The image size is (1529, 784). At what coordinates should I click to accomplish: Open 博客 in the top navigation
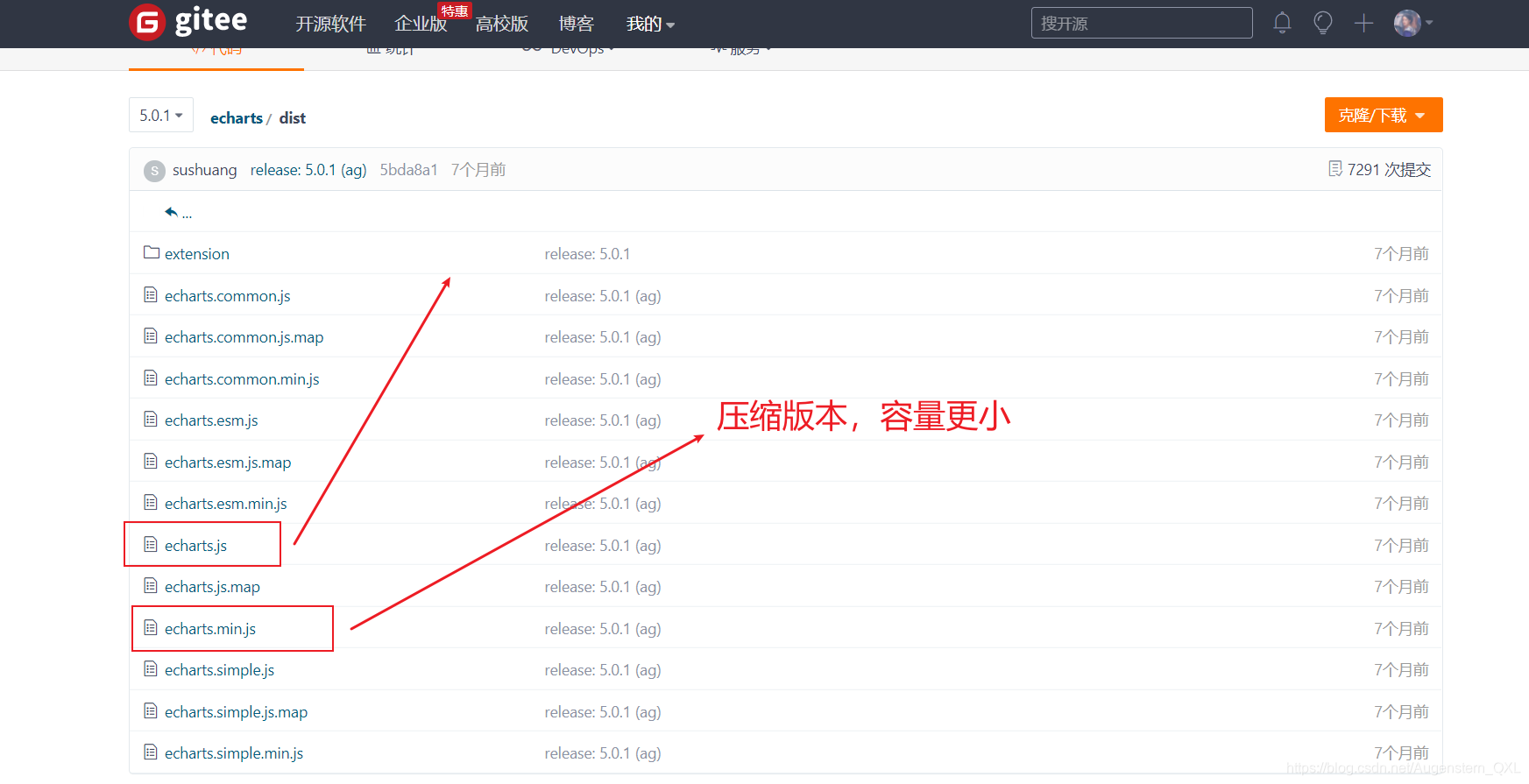click(x=577, y=24)
